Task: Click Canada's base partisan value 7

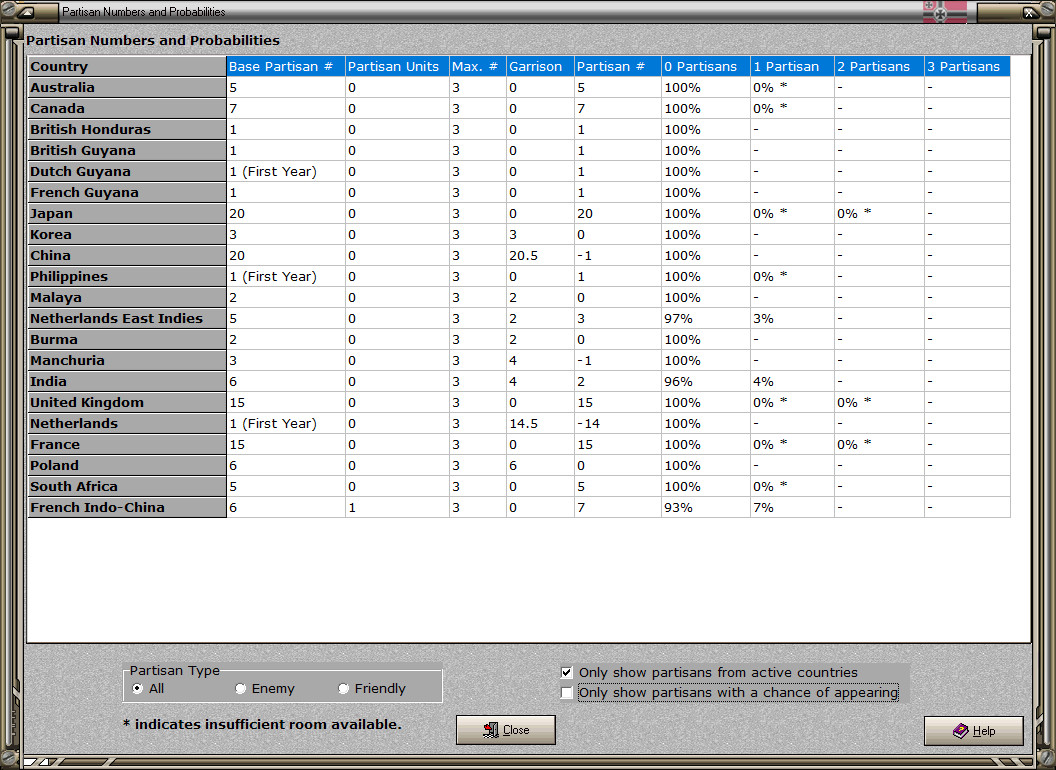Action: pyautogui.click(x=286, y=108)
